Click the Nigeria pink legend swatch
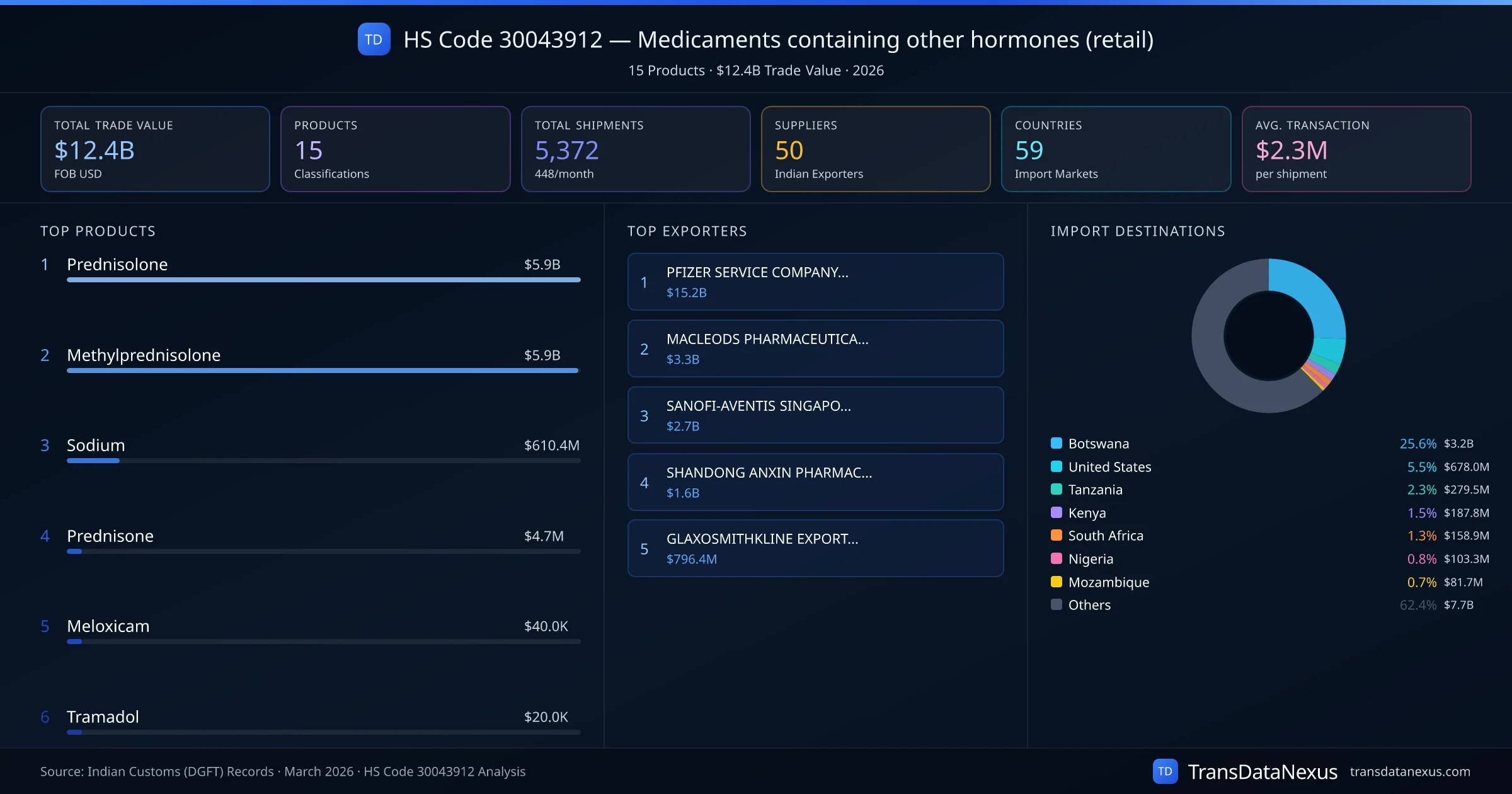1512x794 pixels. [x=1057, y=558]
